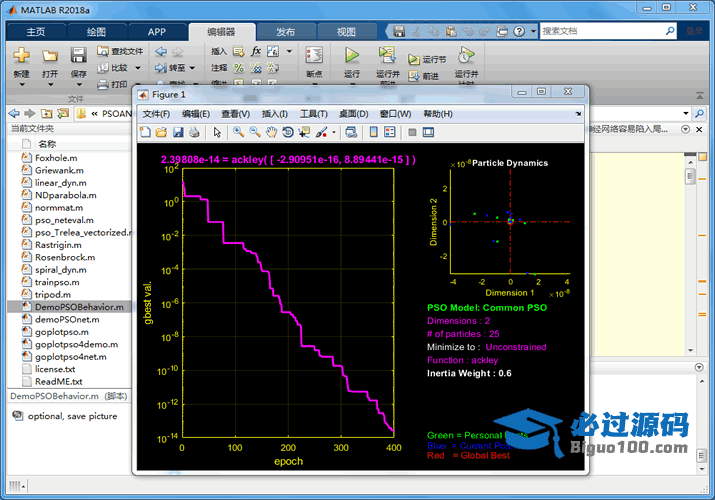The width and height of the screenshot is (715, 500).
Task: Open the 窗口(W) menu in Figure 1
Action: coord(395,114)
